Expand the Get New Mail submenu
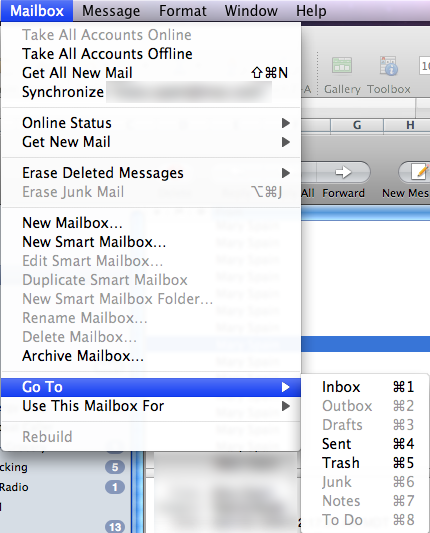This screenshot has width=430, height=533. pyautogui.click(x=151, y=142)
